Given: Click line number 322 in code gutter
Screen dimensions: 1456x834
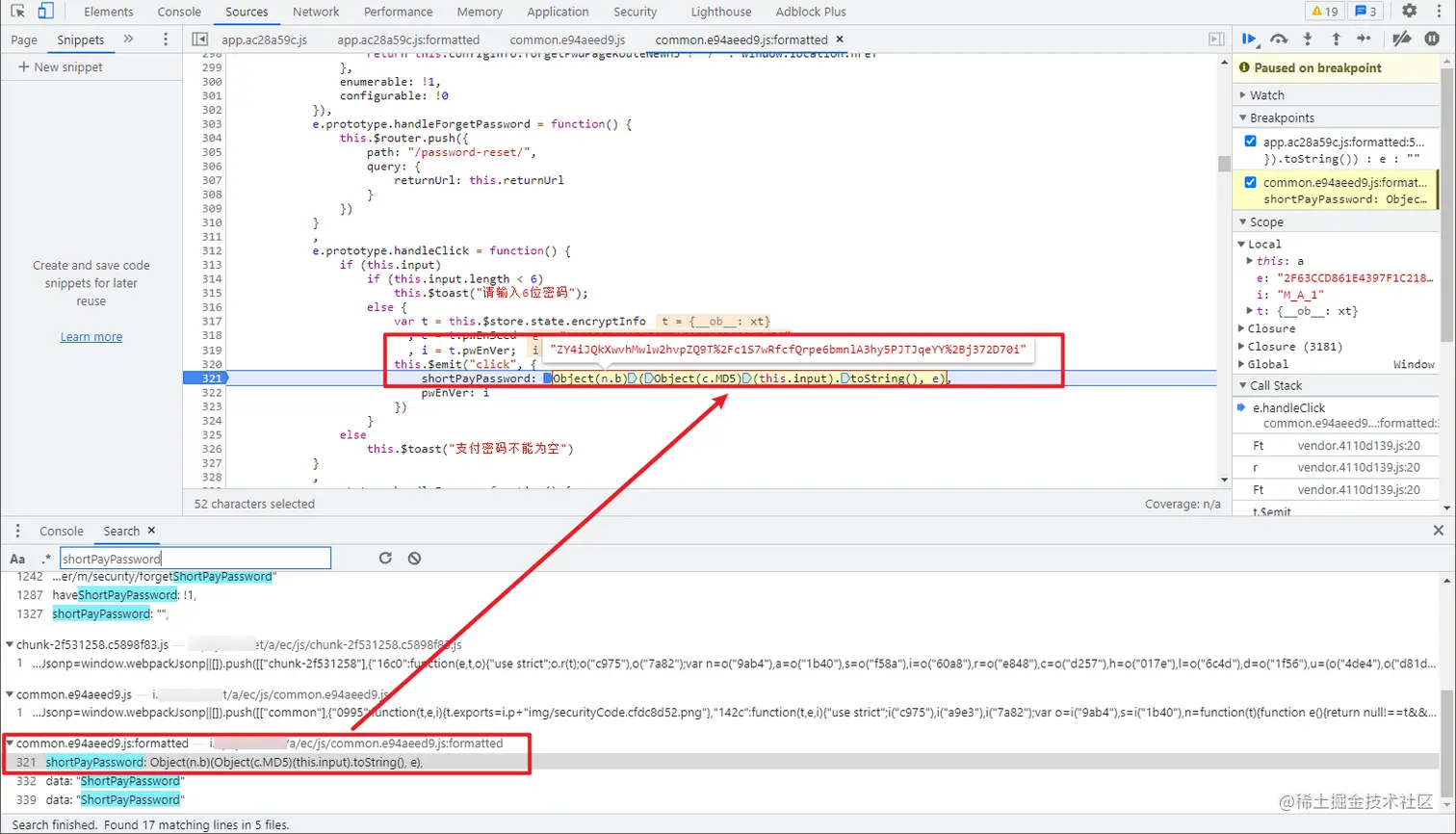Looking at the screenshot, I should click(x=212, y=392).
